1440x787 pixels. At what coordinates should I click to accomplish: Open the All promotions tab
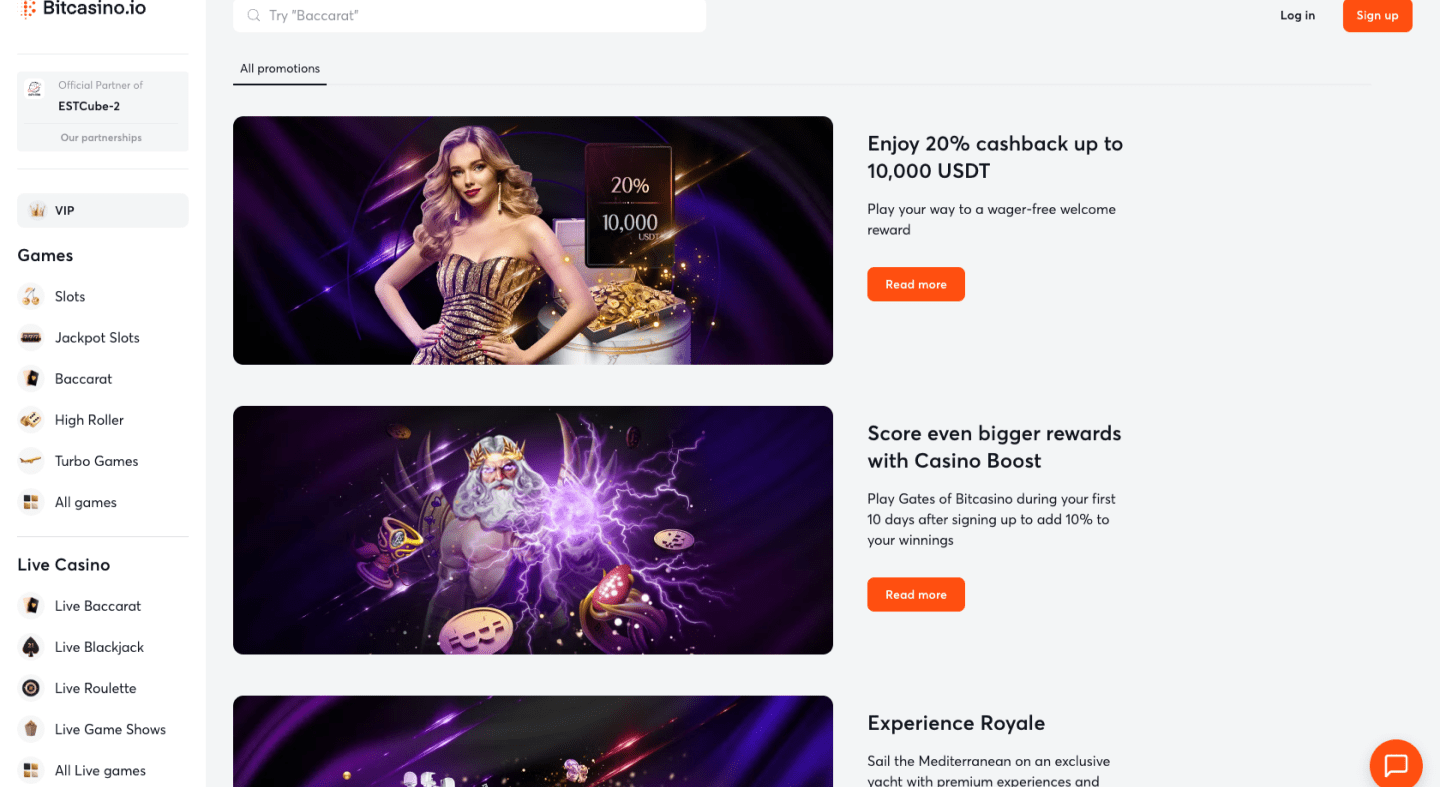[280, 69]
